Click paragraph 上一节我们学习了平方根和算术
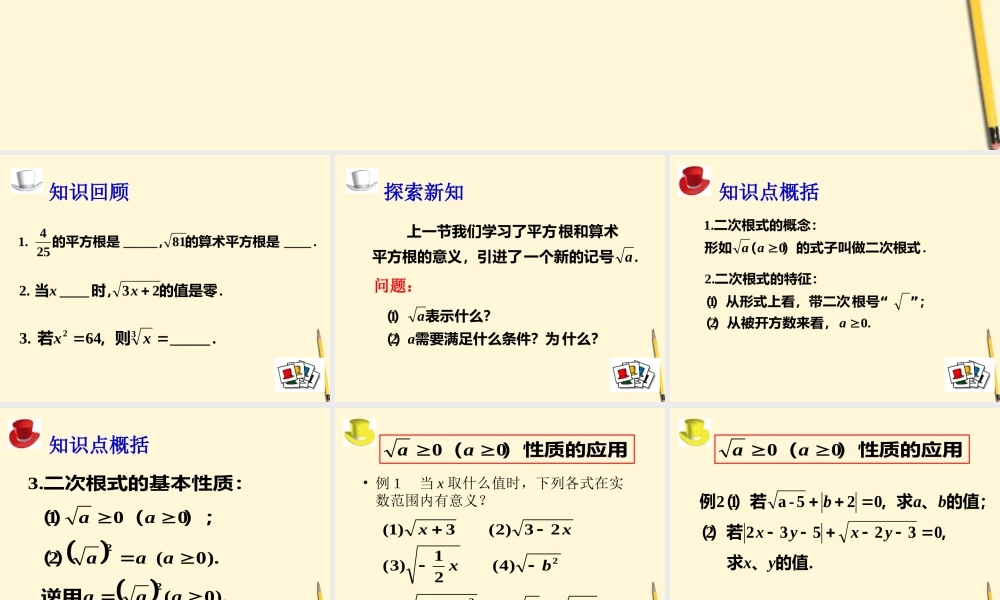1000x600 pixels. [x=505, y=244]
